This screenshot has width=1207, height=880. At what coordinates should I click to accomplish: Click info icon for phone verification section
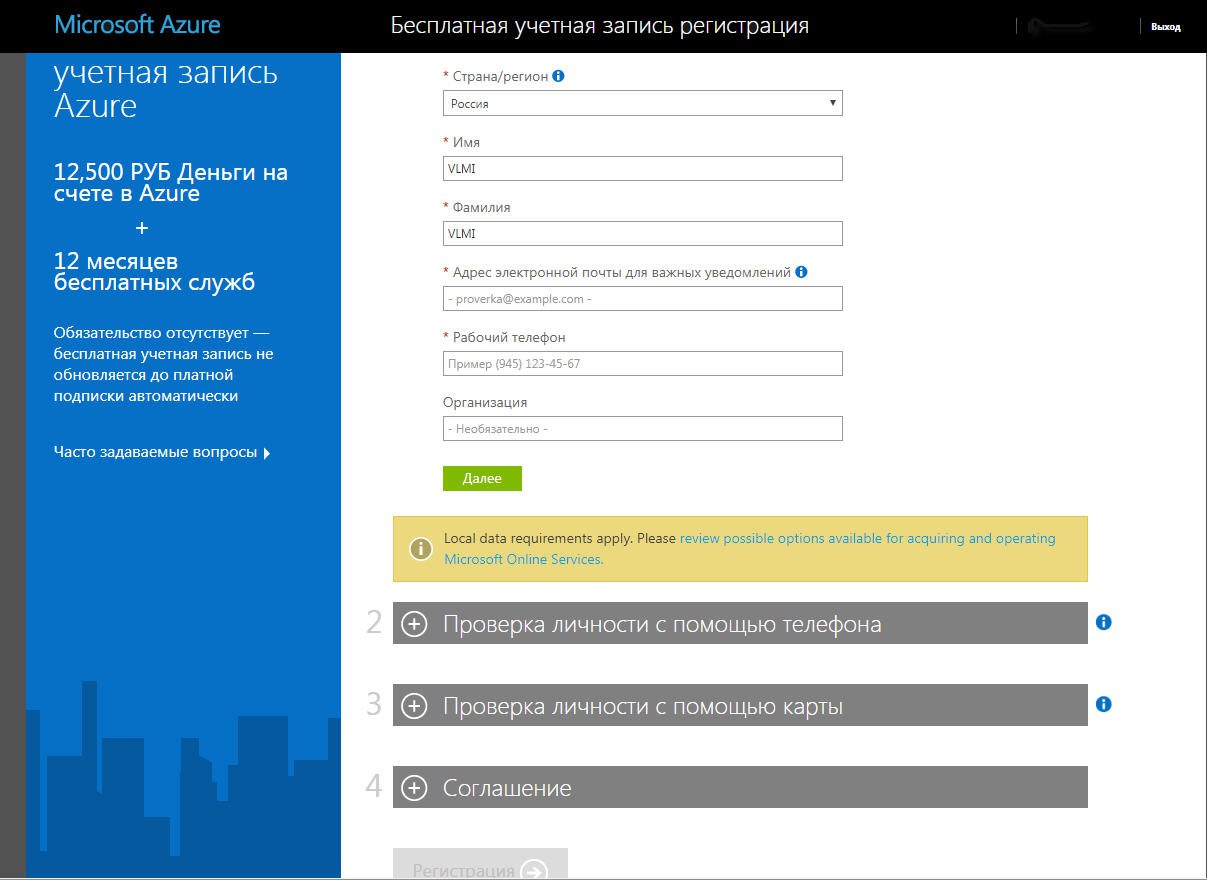1103,622
